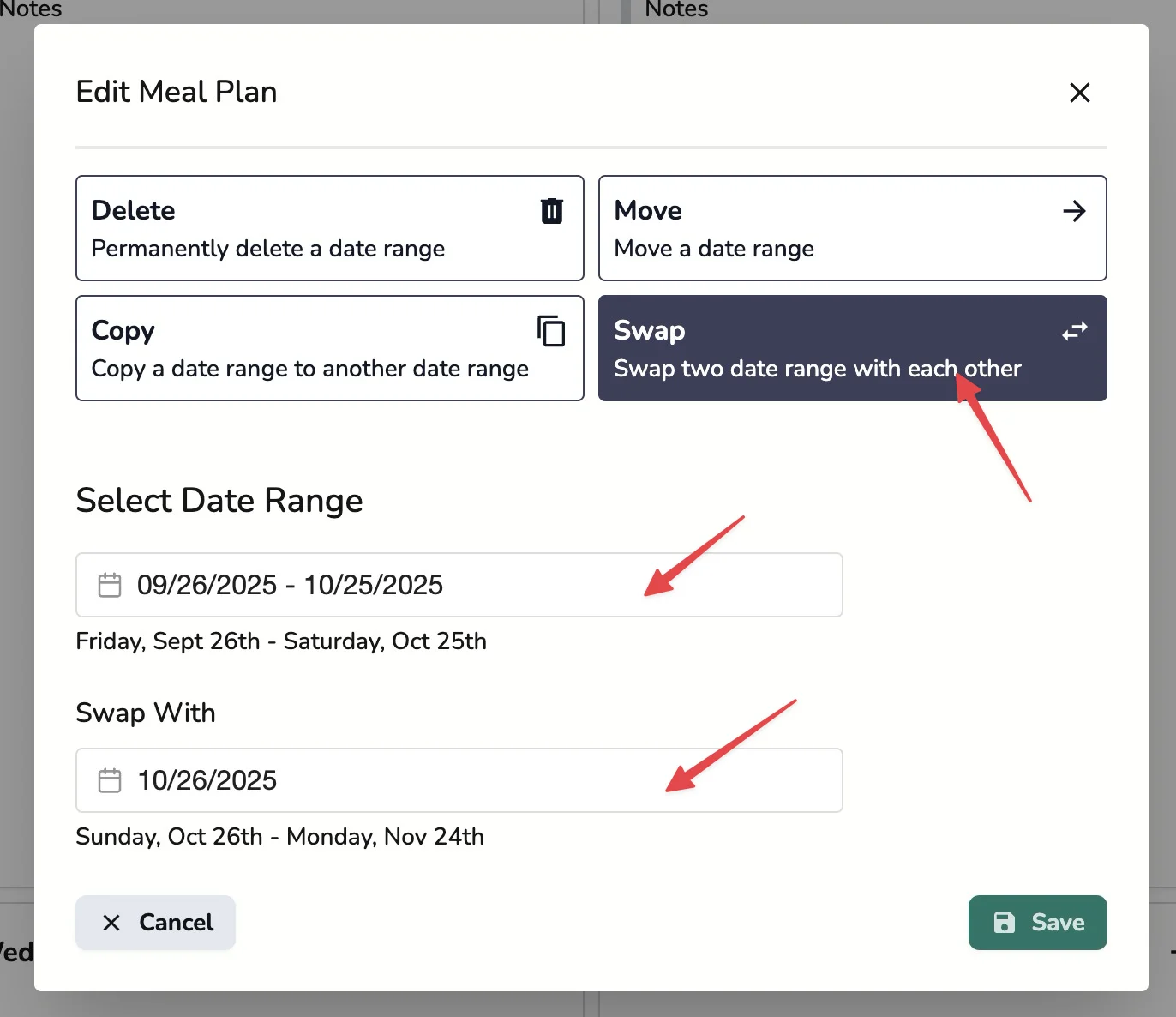Select the Swap two date ranges option

852,348
